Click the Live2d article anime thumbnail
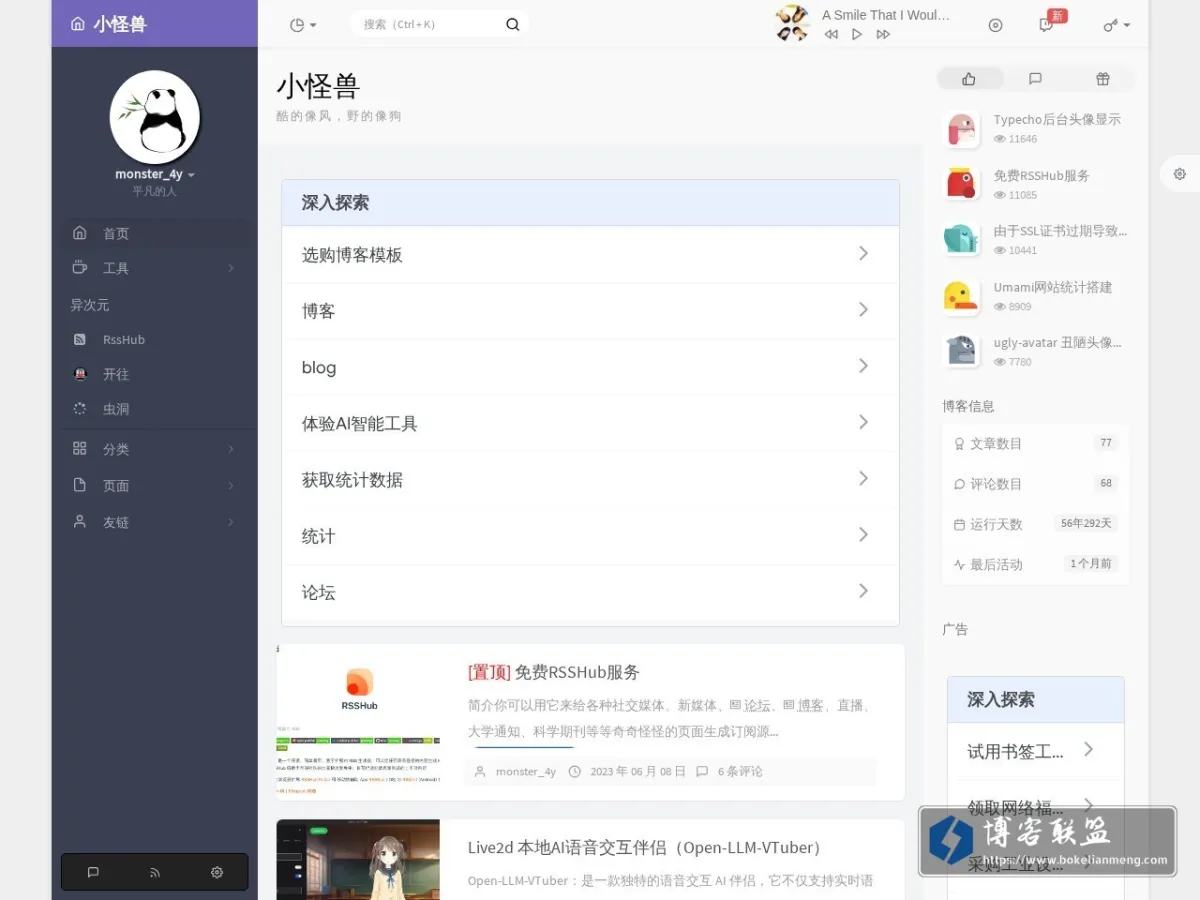The width and height of the screenshot is (1200, 900). 358,860
